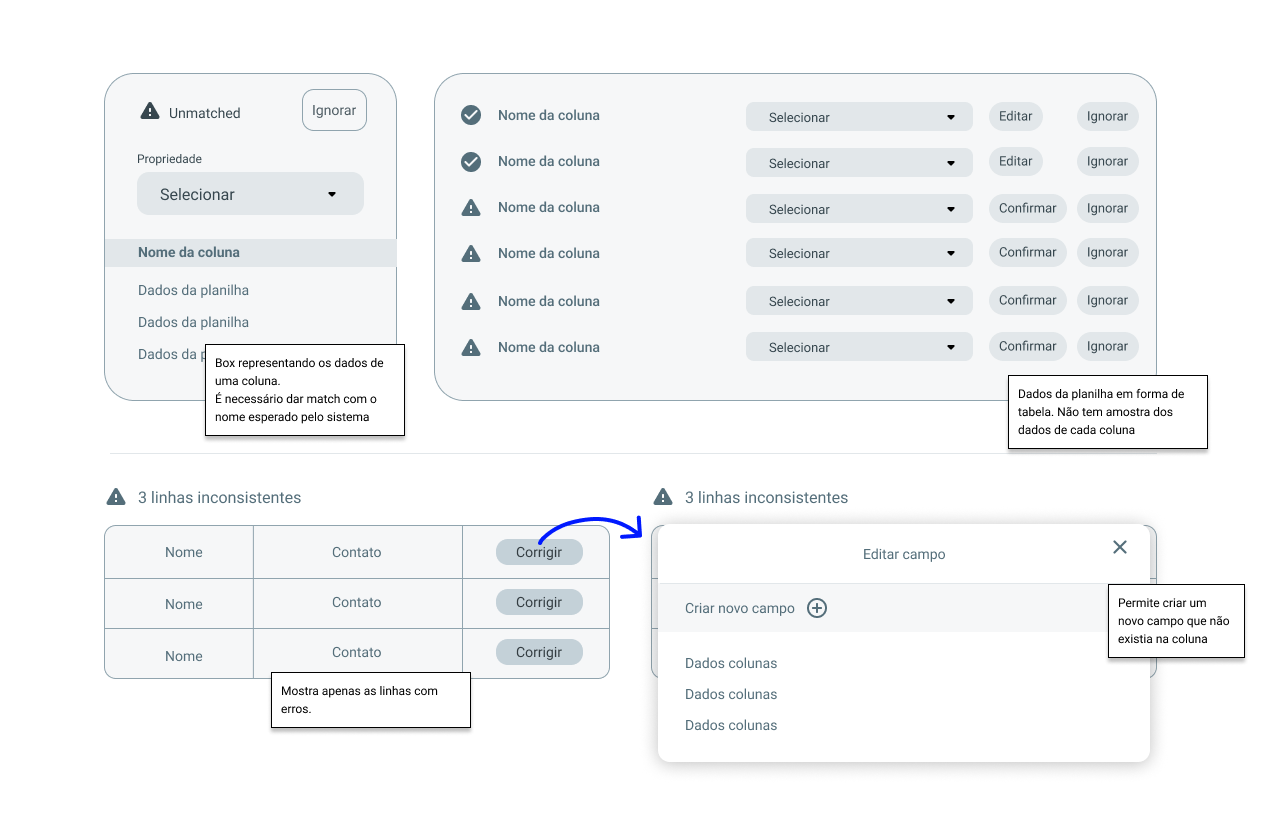Click the warning icon beside left 3 linhas inconsistentes

click(116, 496)
